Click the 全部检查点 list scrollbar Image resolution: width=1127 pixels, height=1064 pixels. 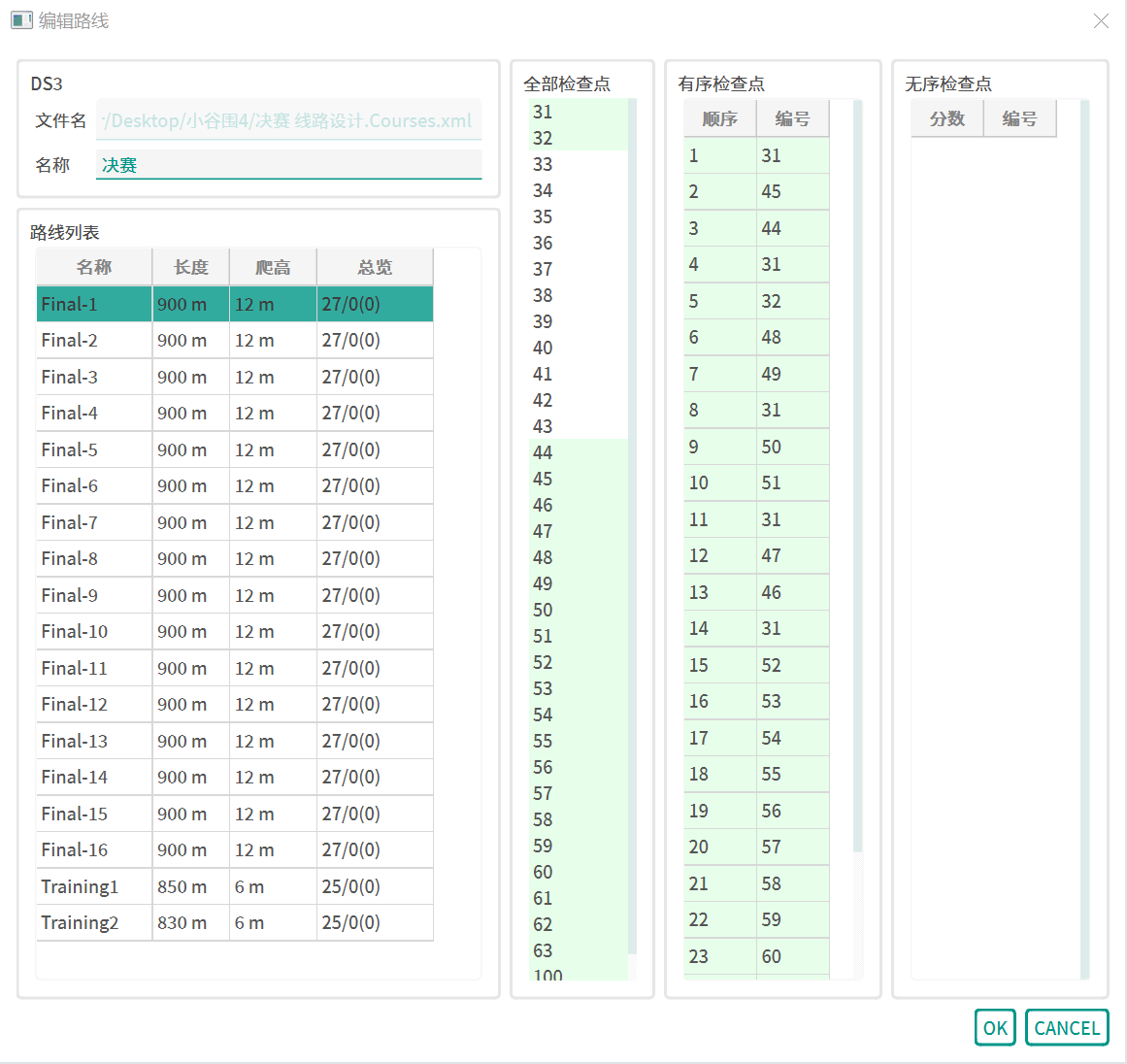tap(632, 524)
